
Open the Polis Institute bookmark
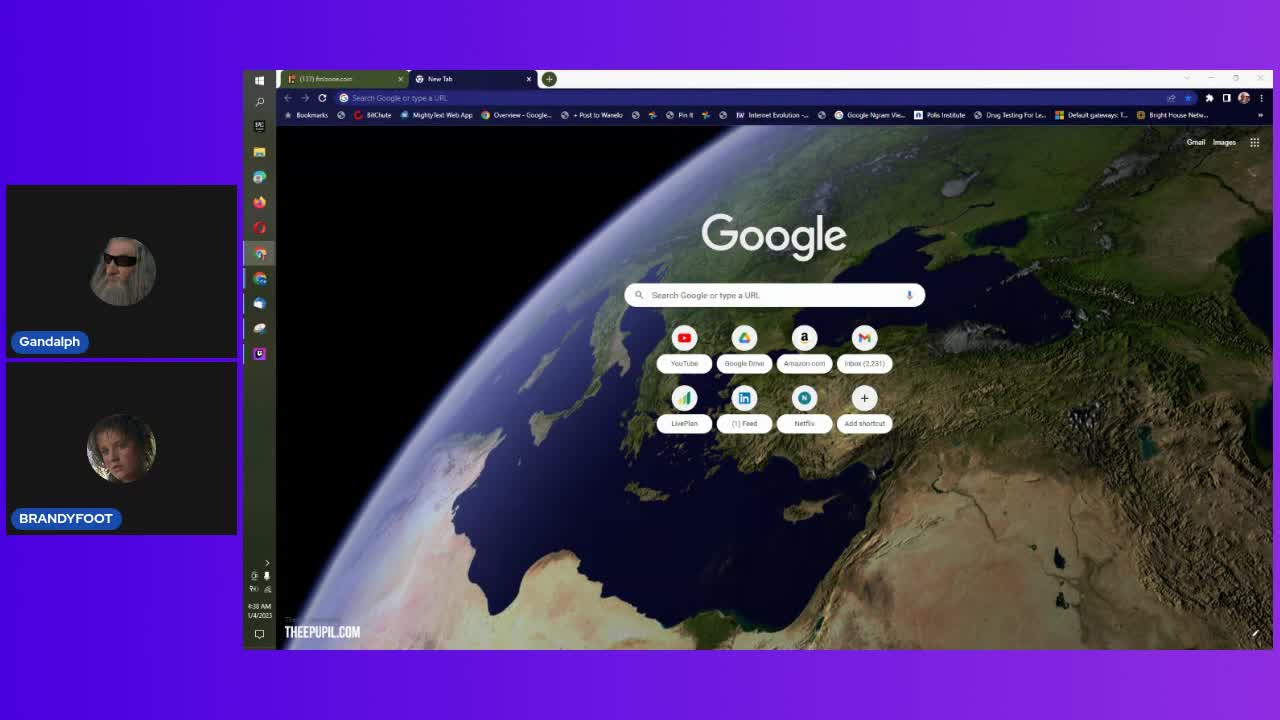tap(940, 115)
